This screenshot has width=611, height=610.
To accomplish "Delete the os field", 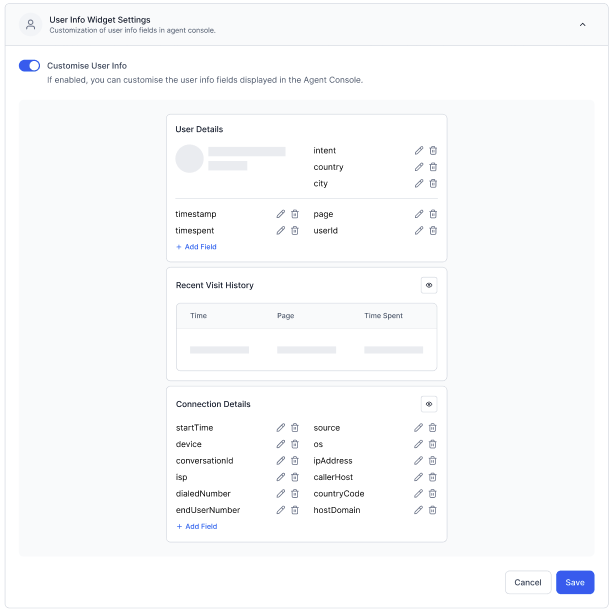I will coord(433,444).
